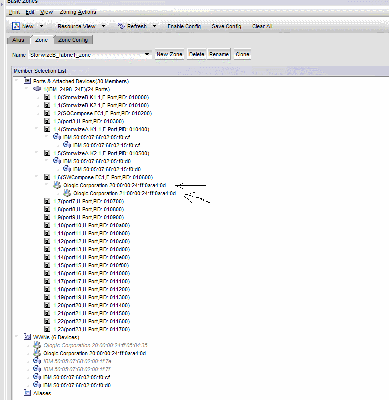Click Save Config in the toolbar
Image resolution: width=389 pixels, height=400 pixels.
point(226,26)
